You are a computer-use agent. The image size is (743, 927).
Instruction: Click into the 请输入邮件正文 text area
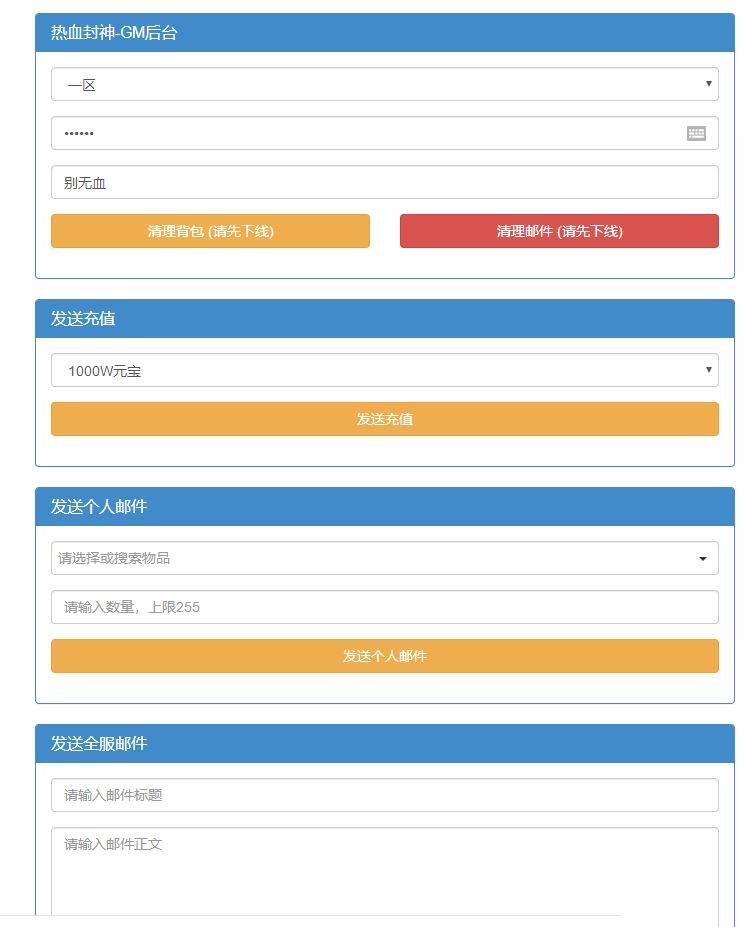[384, 870]
